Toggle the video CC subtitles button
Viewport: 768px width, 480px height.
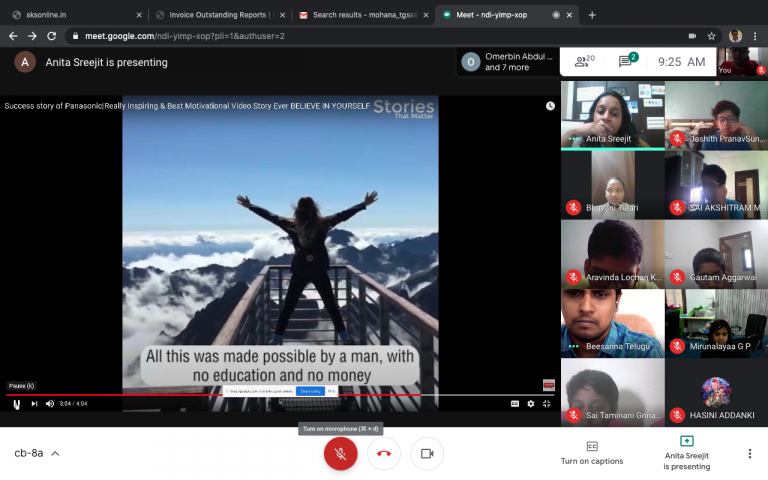coord(515,404)
